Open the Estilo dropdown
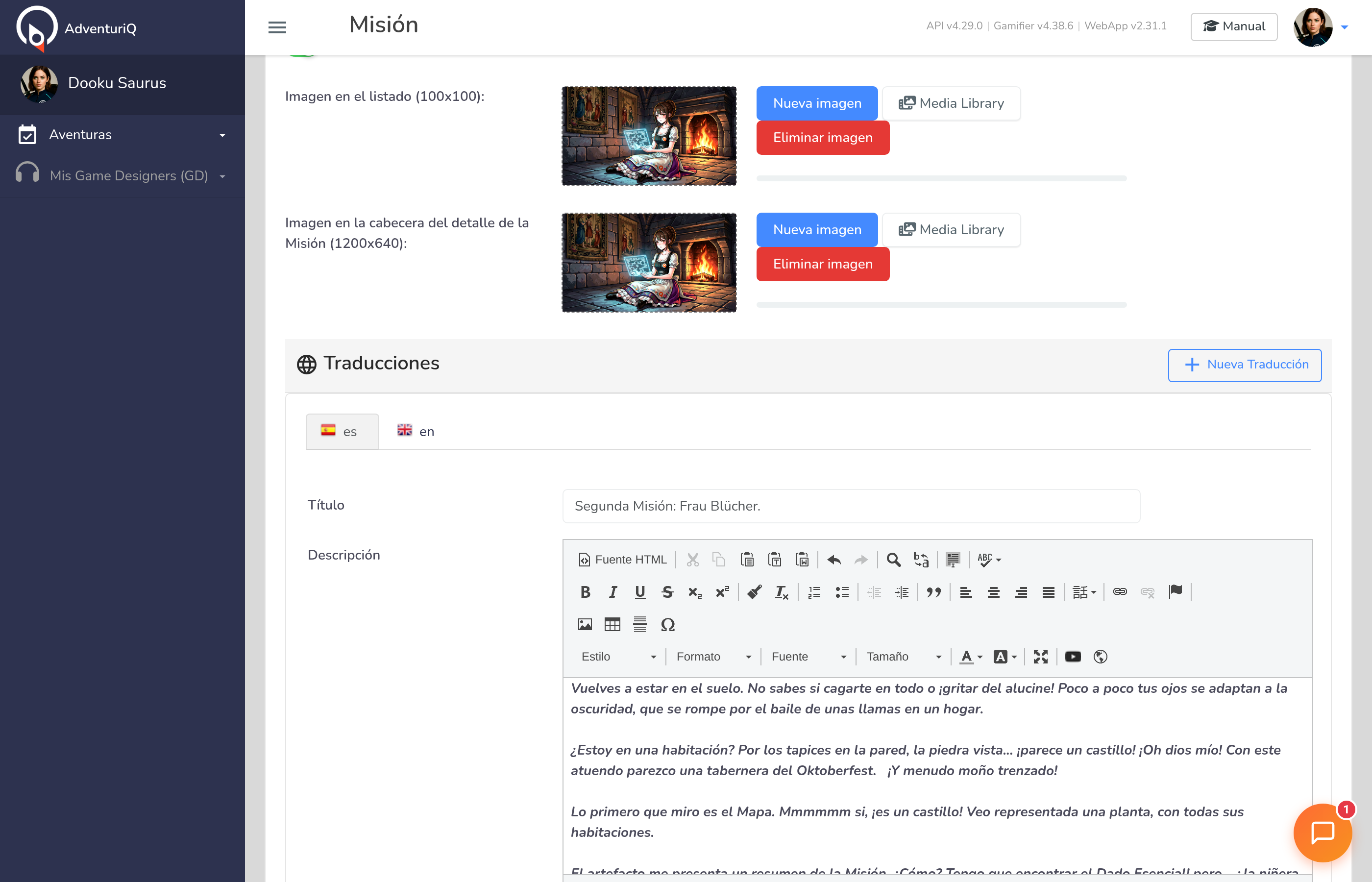The height and width of the screenshot is (882, 1372). point(618,657)
